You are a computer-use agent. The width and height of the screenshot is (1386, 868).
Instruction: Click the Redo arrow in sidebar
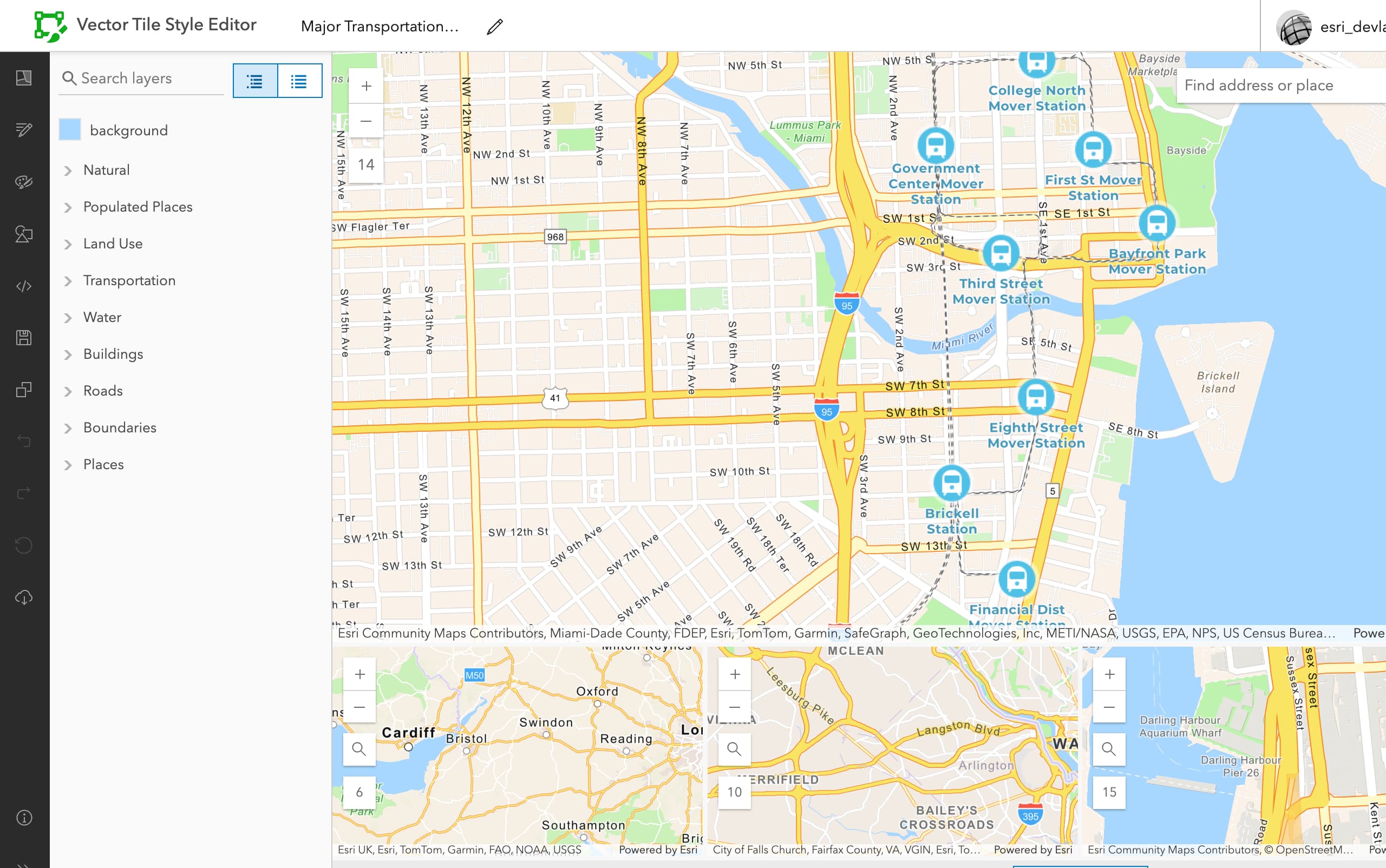click(x=23, y=493)
